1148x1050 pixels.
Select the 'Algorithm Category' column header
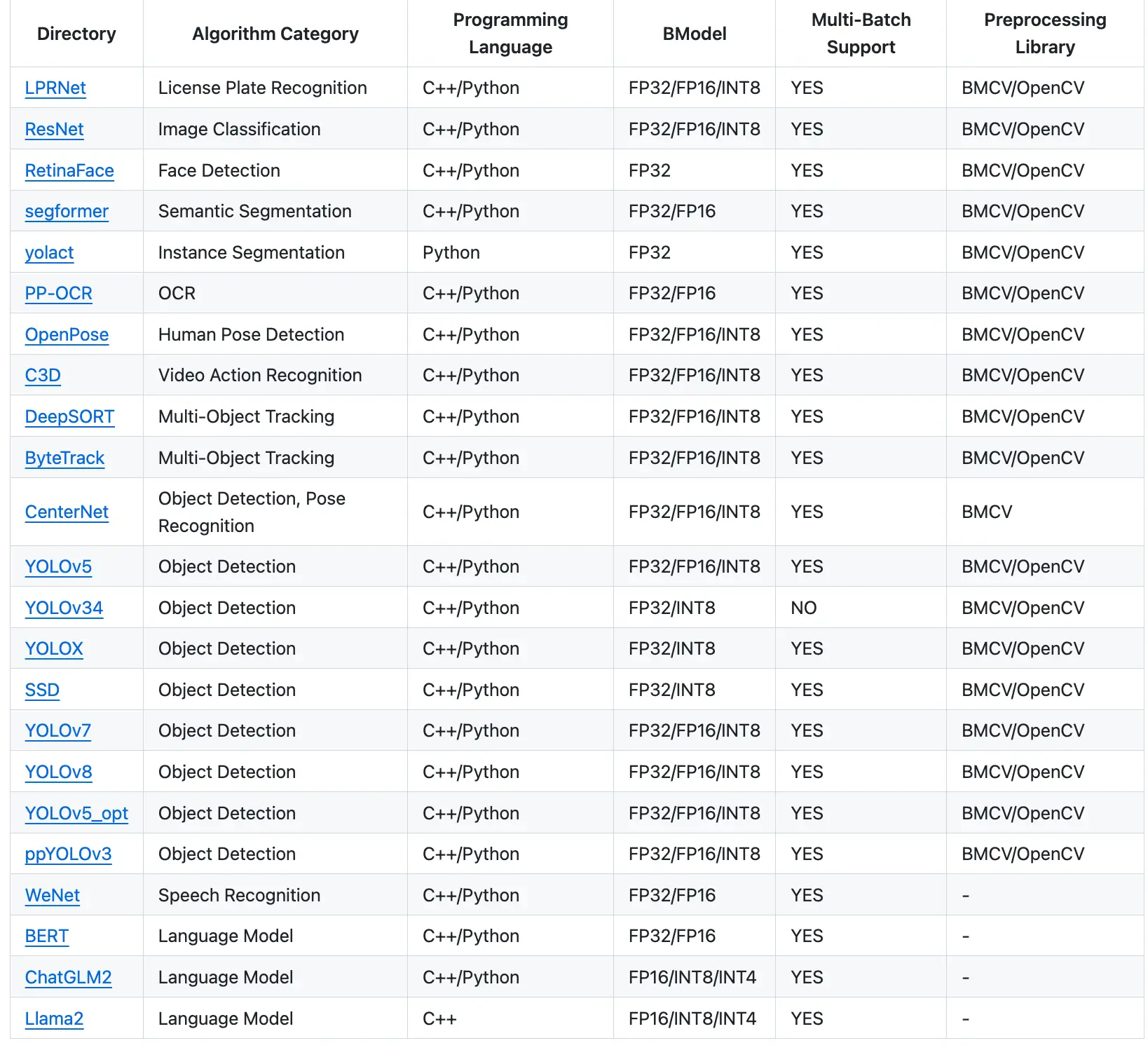275,34
